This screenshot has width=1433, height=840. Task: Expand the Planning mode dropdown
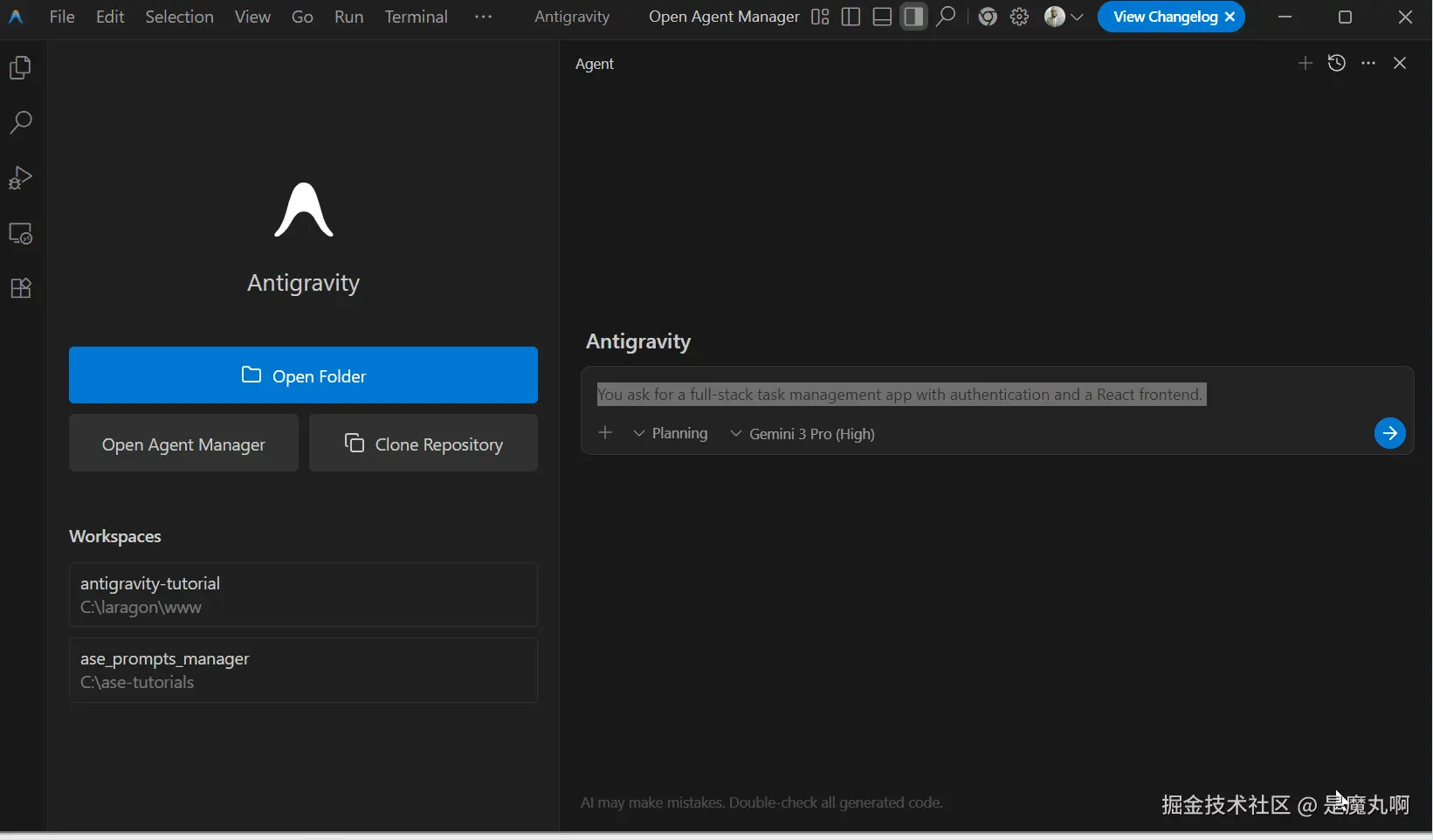coord(671,434)
